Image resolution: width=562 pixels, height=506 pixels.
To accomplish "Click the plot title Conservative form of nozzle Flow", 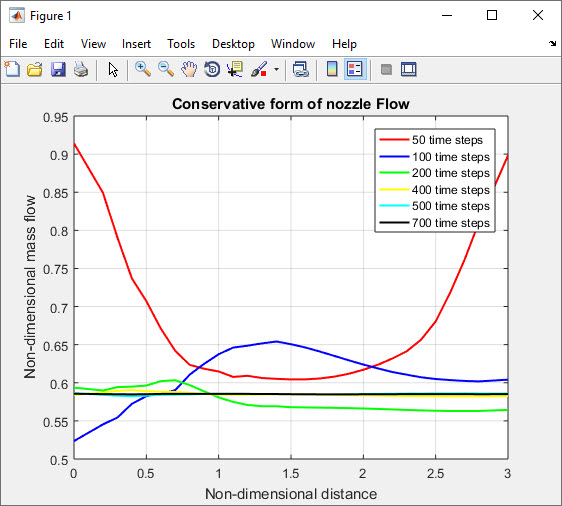I will tap(291, 104).
